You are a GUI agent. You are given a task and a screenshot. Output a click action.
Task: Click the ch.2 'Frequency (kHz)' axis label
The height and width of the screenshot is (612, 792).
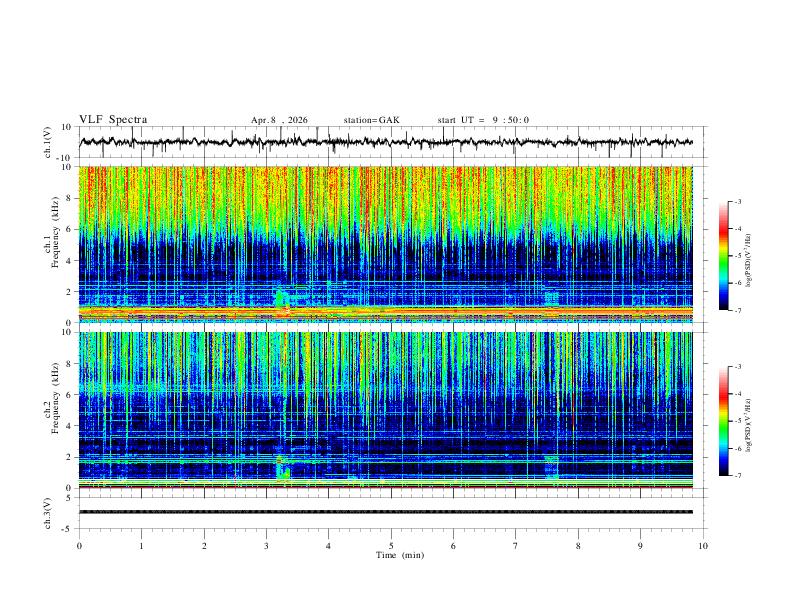[55, 398]
